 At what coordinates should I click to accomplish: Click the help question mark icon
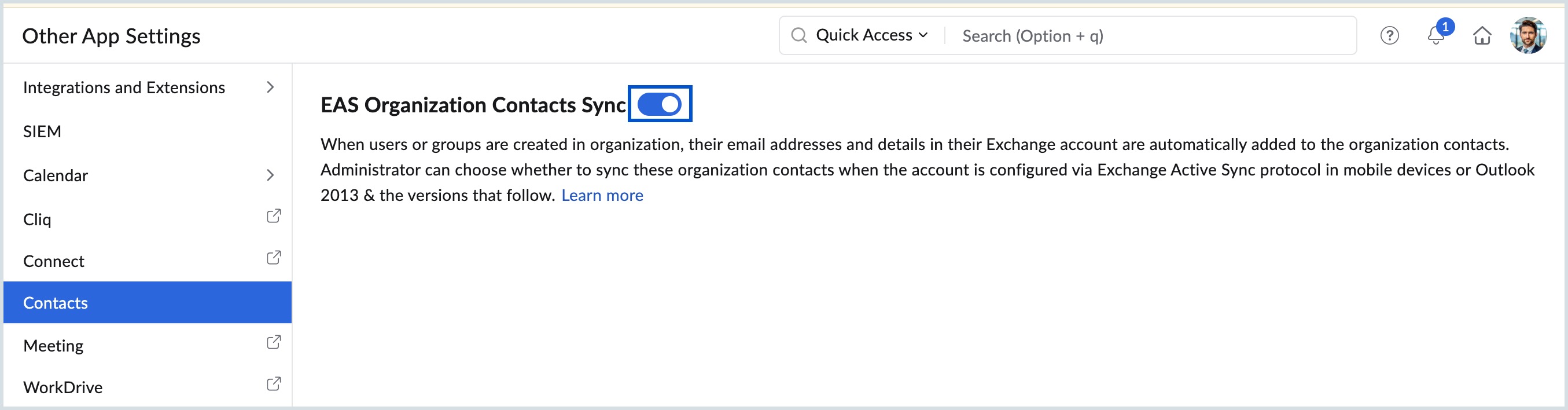(x=1389, y=36)
